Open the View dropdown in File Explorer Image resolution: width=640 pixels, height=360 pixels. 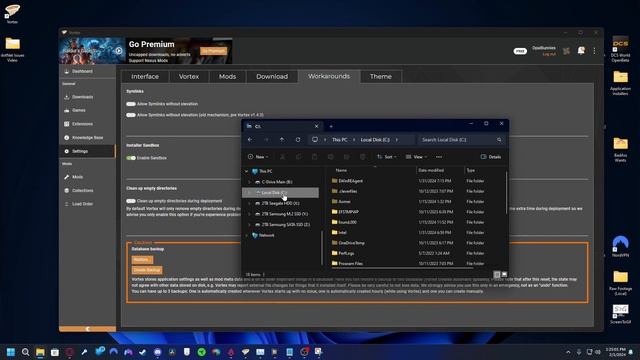tap(416, 157)
